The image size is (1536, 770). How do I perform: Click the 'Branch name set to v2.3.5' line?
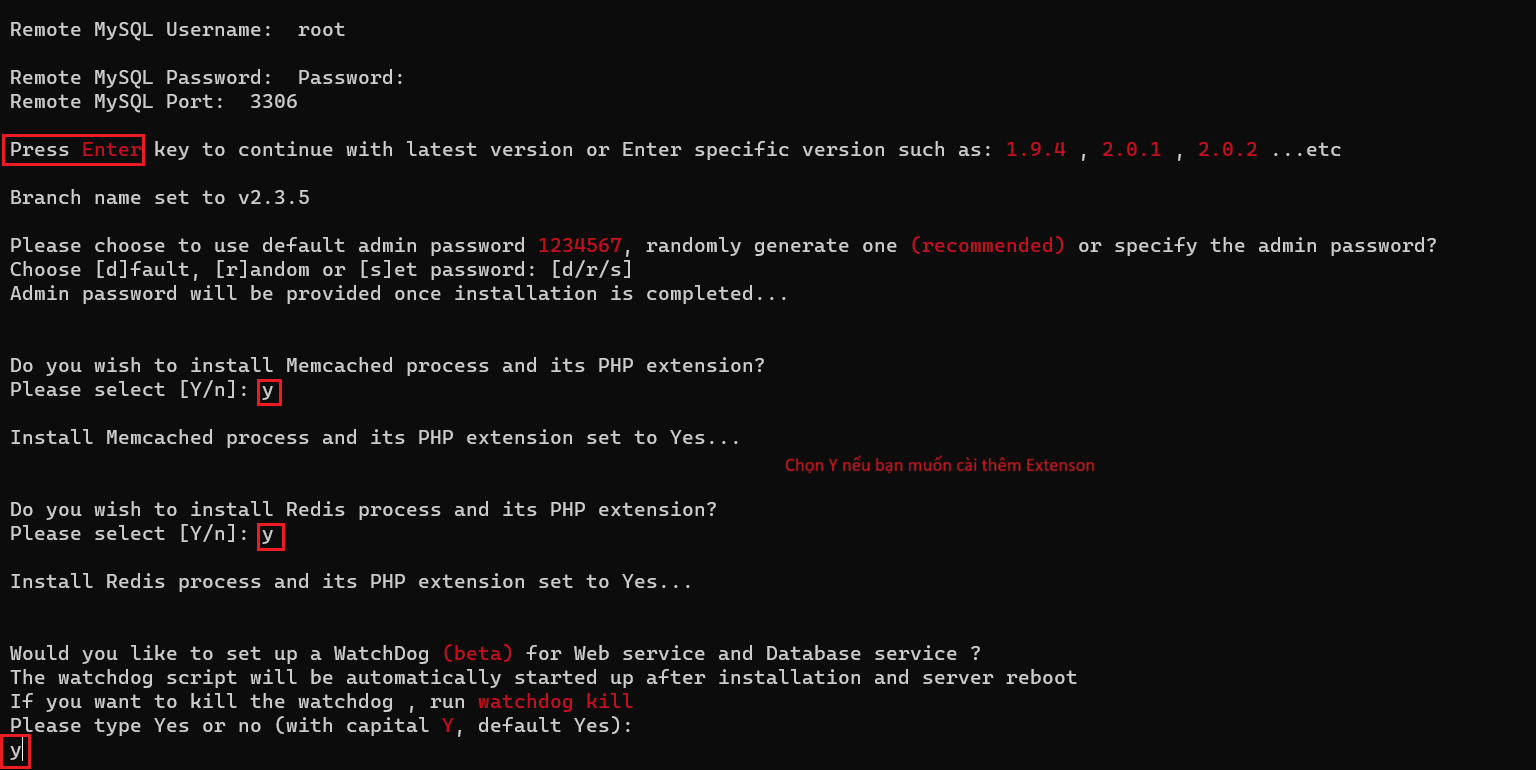160,198
